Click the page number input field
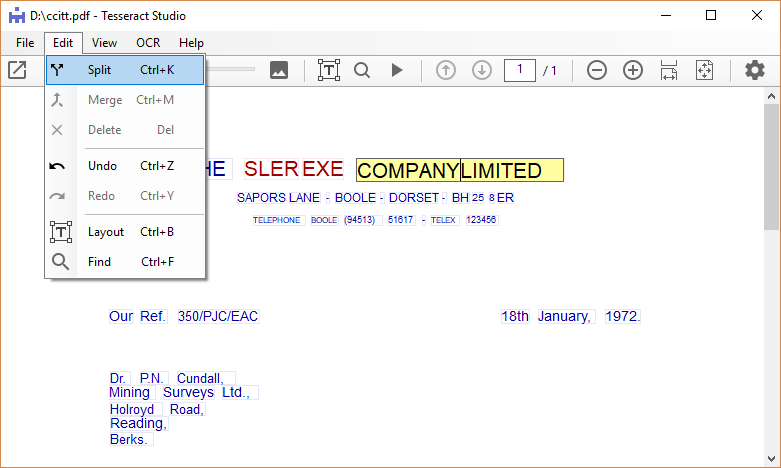 coord(520,70)
